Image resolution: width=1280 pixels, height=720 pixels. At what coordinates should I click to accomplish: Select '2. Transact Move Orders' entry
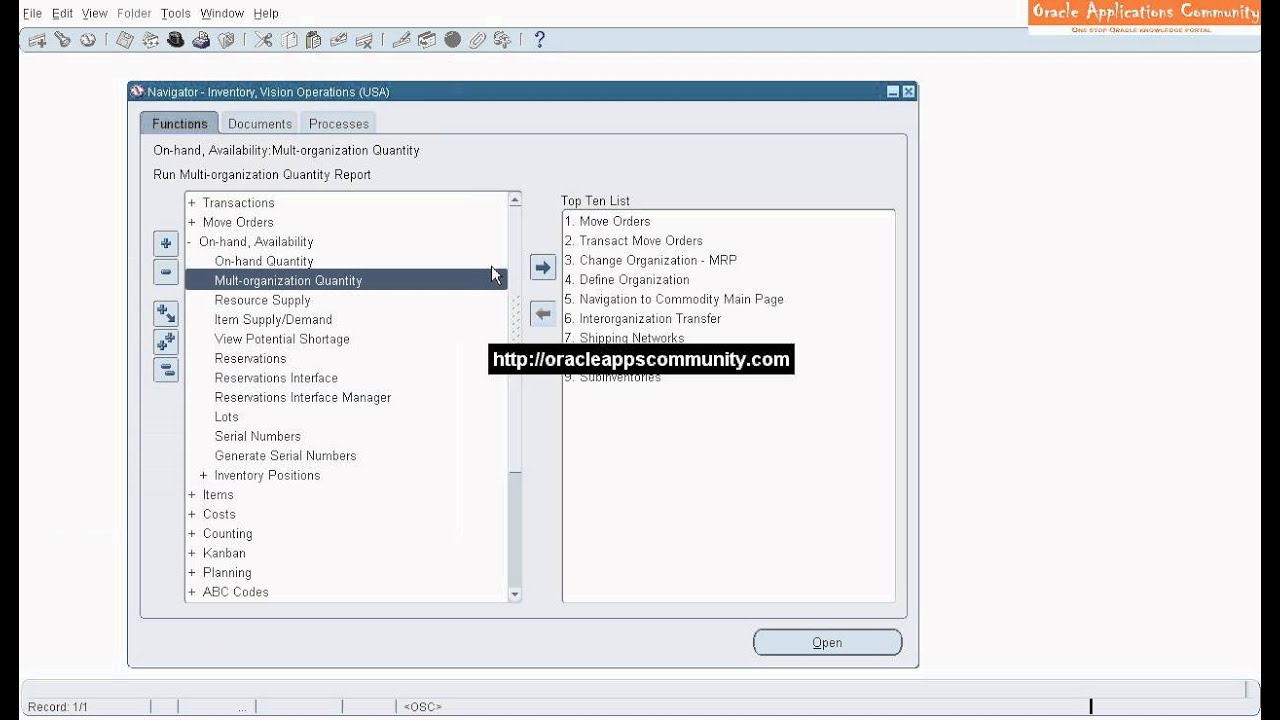point(633,241)
